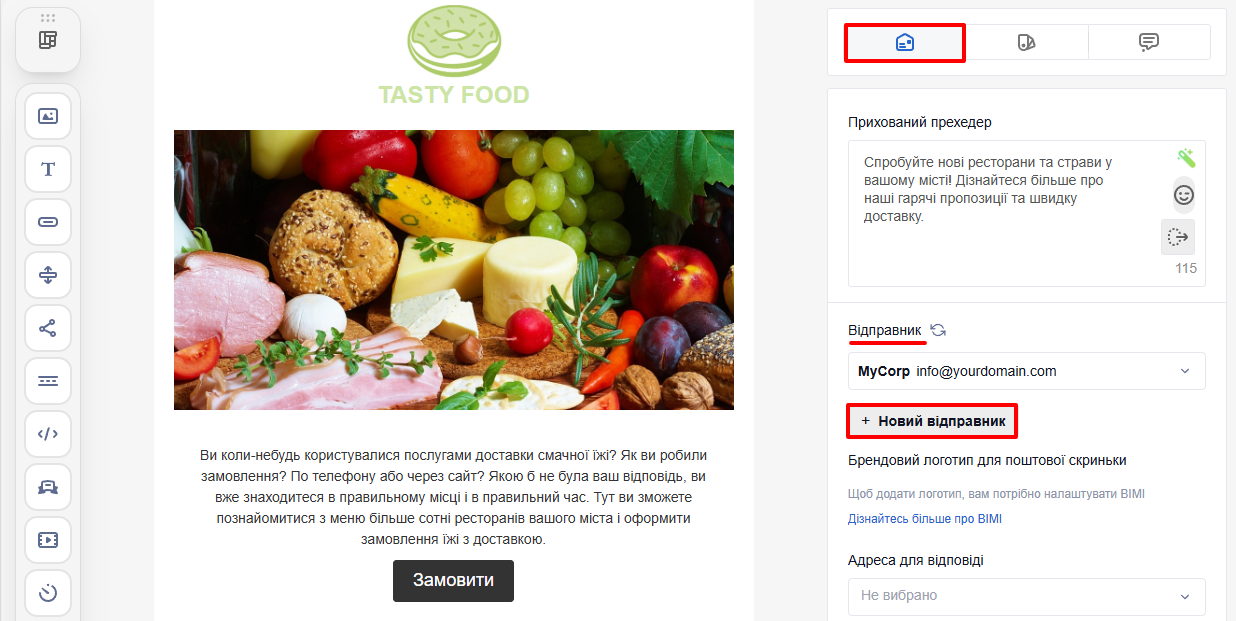Select the HTML code block icon
Image resolution: width=1236 pixels, height=621 pixels.
coord(48,434)
